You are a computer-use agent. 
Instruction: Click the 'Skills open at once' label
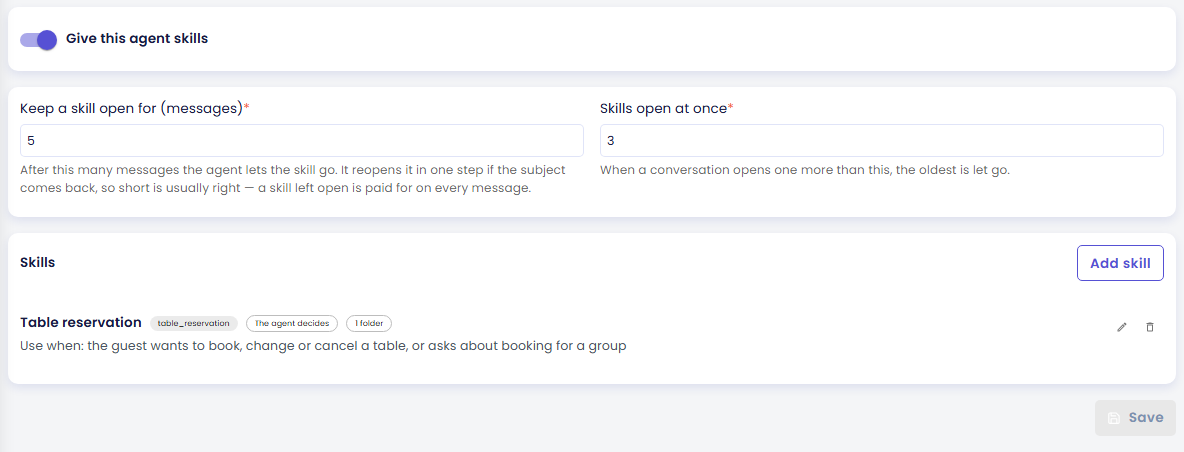667,109
